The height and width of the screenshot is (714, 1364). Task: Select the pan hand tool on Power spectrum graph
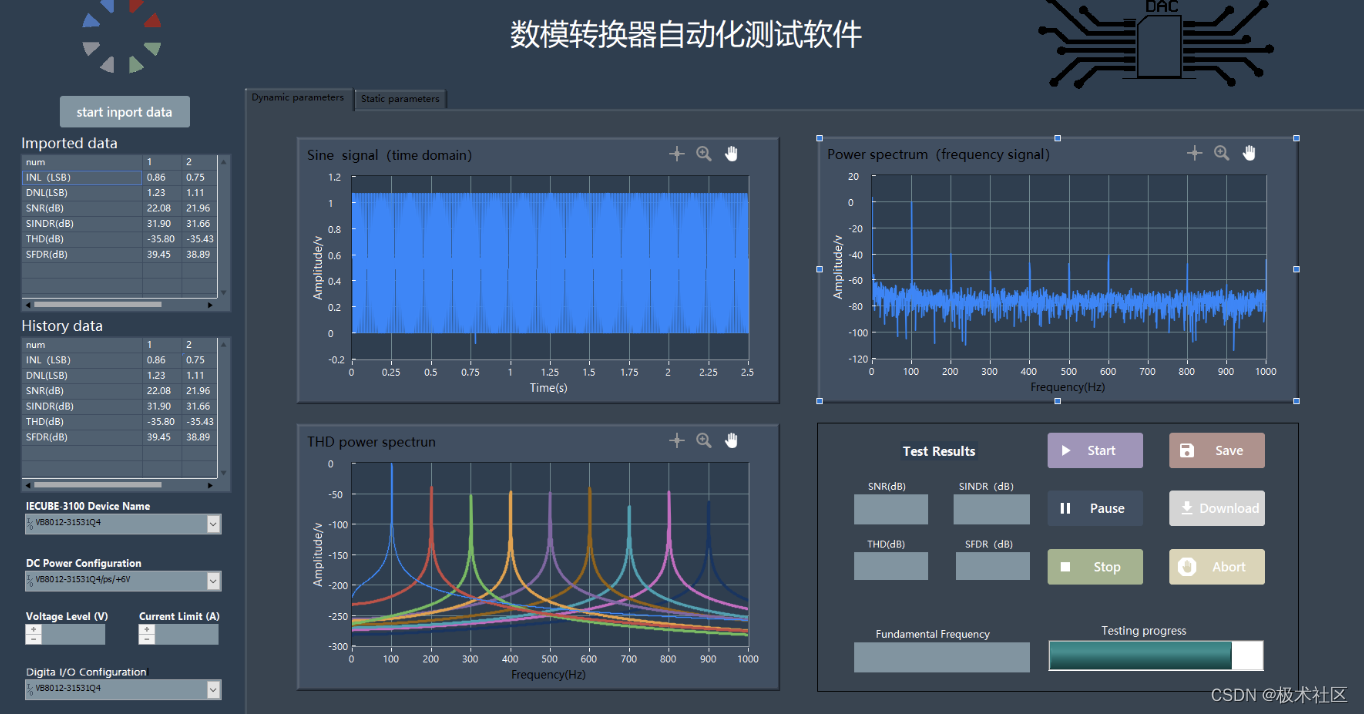point(1249,152)
